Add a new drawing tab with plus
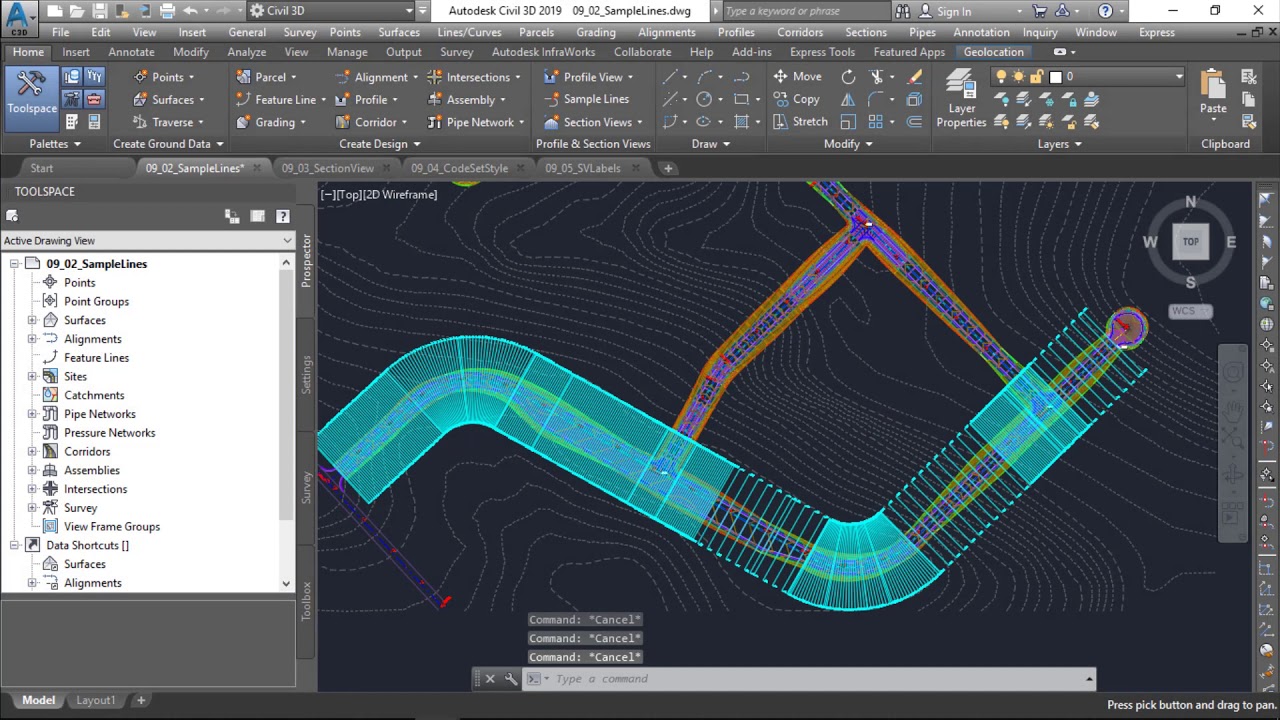The image size is (1280, 720). [x=668, y=168]
